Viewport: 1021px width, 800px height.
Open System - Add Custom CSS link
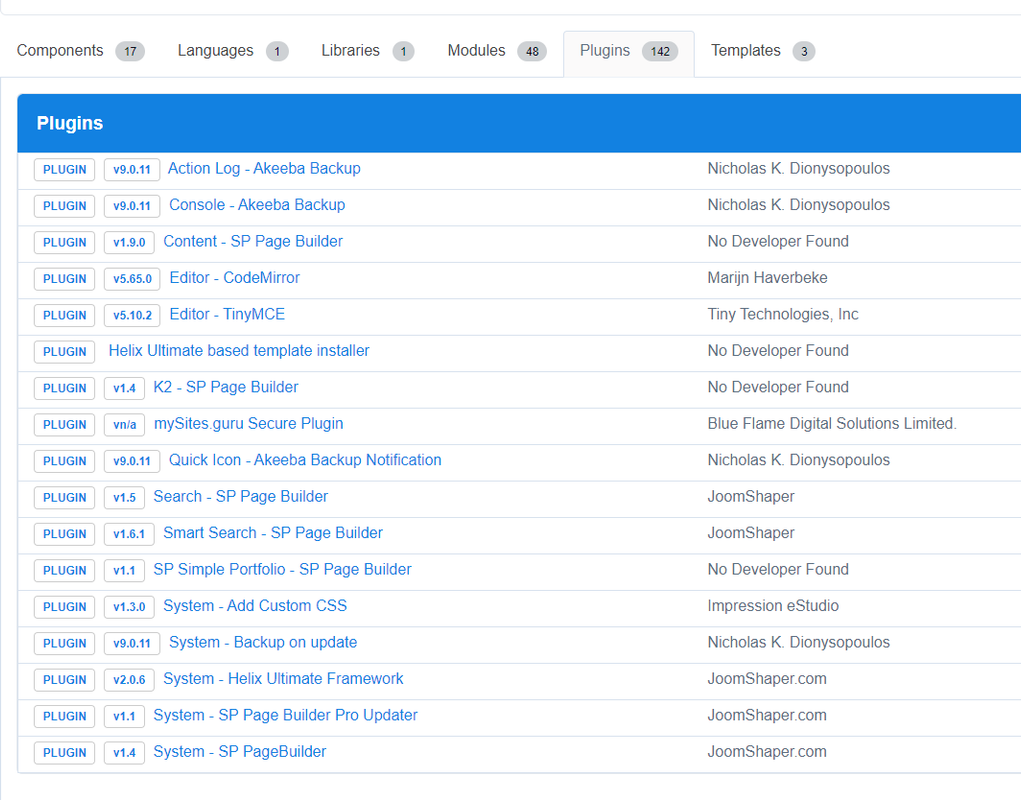tap(255, 606)
